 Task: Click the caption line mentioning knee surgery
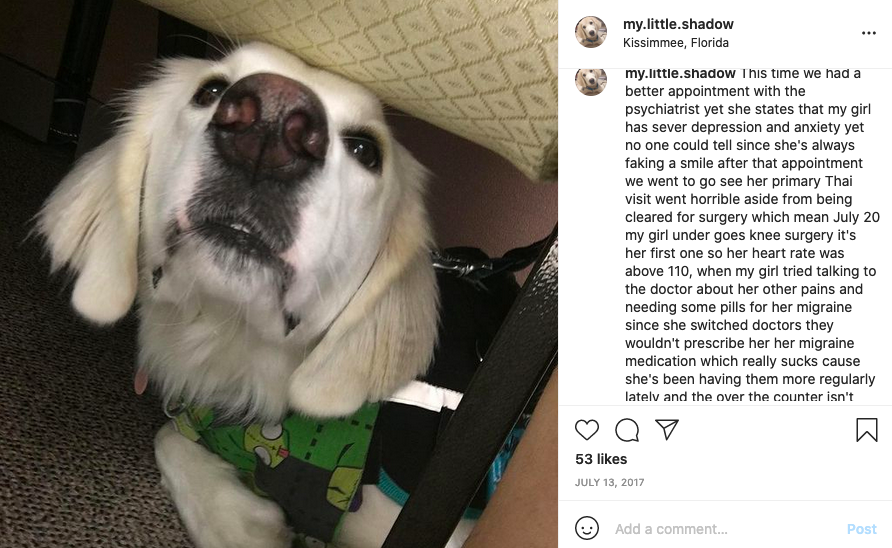pyautogui.click(x=740, y=235)
